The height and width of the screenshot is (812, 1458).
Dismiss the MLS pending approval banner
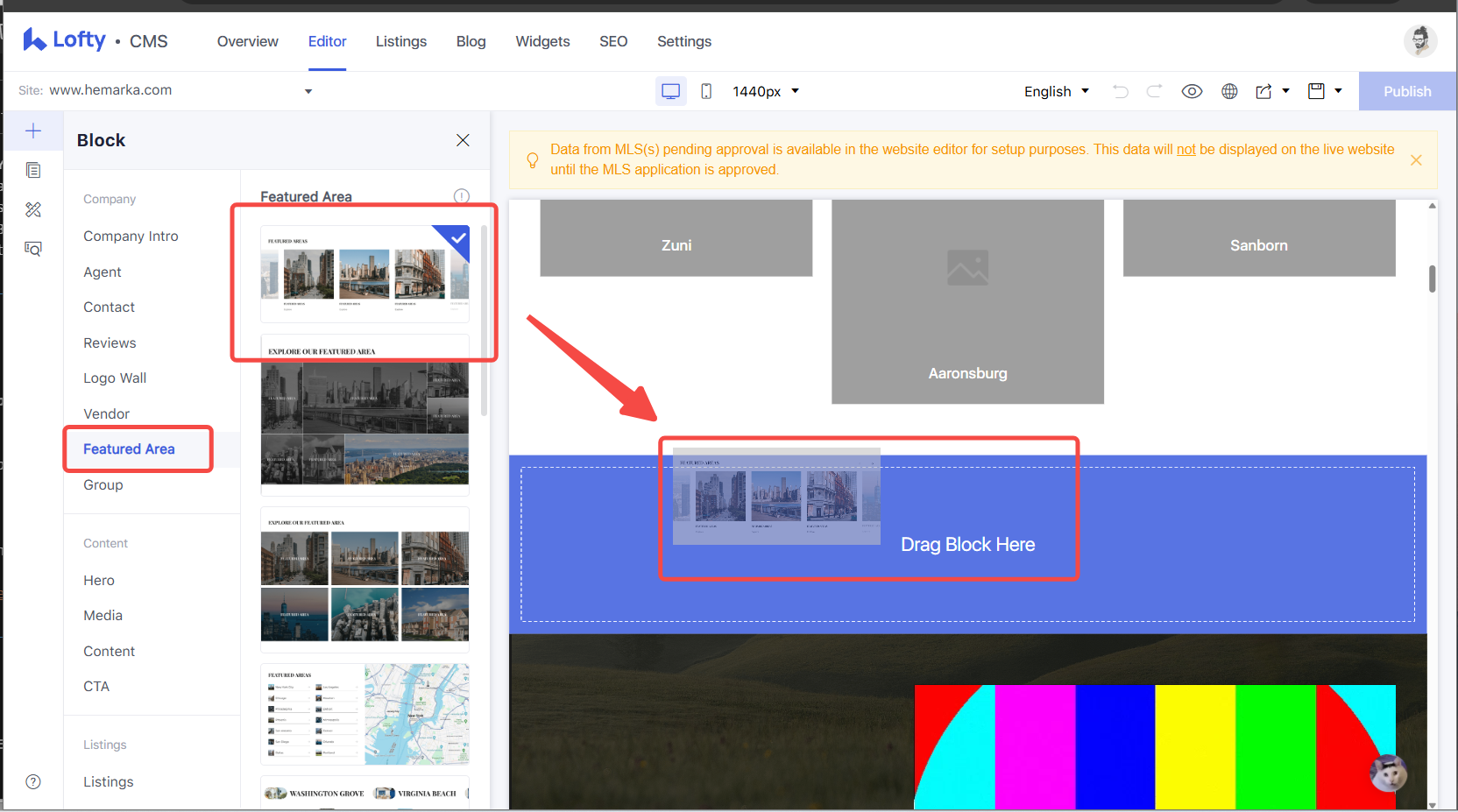pyautogui.click(x=1416, y=160)
